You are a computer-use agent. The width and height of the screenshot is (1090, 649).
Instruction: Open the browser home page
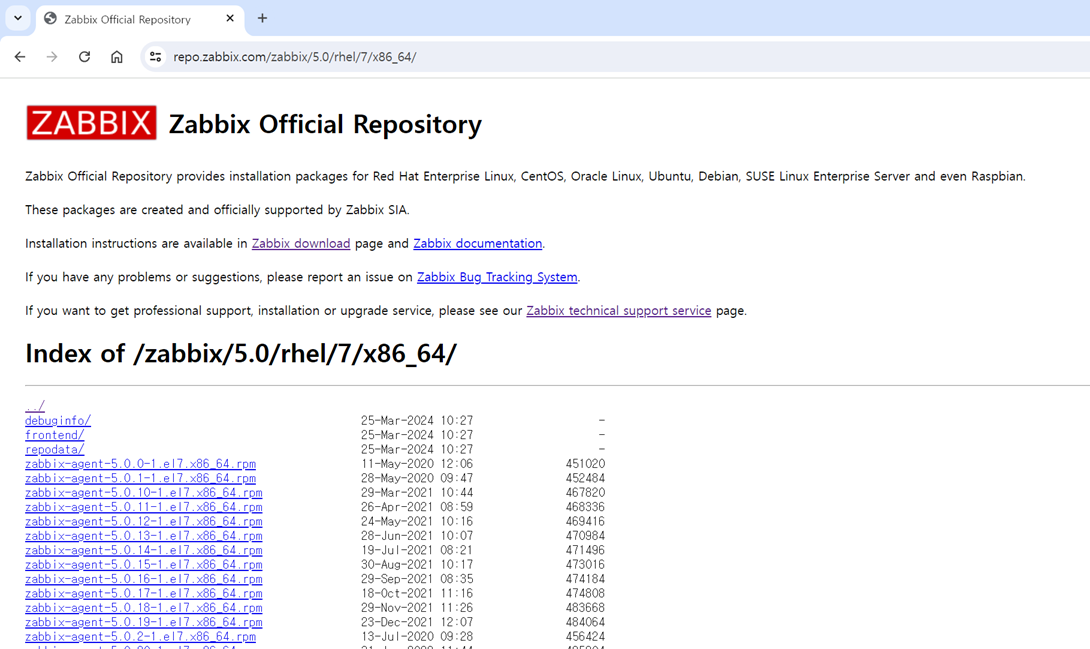[117, 57]
